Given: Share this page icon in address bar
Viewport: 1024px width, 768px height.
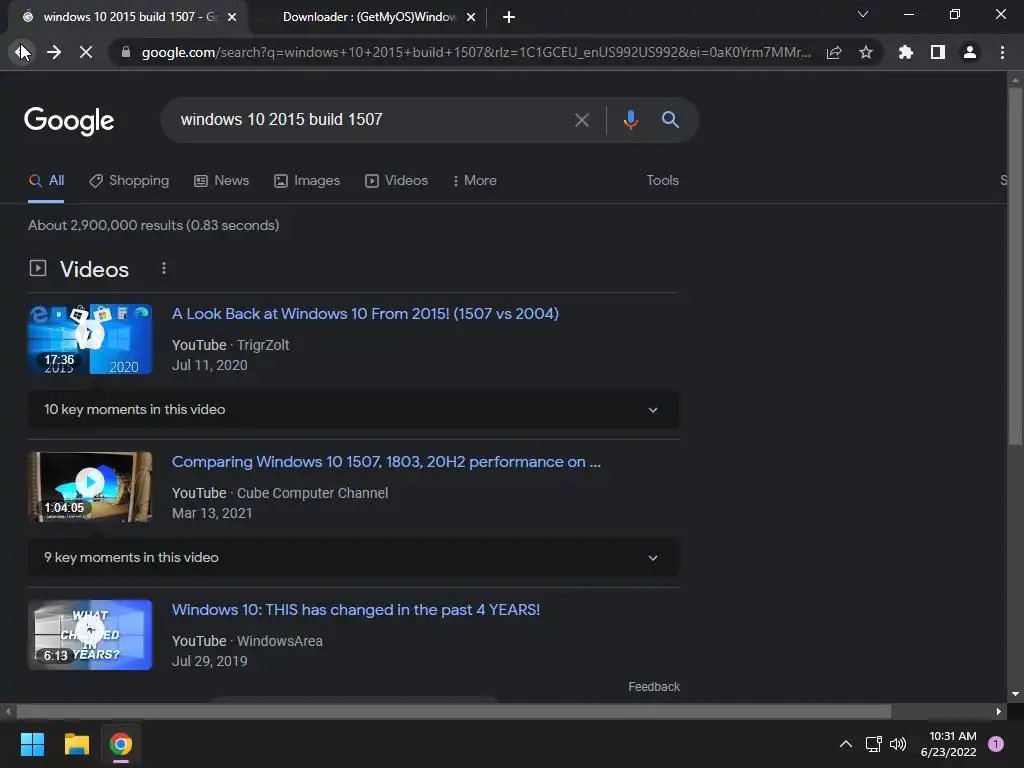Looking at the screenshot, I should (834, 52).
